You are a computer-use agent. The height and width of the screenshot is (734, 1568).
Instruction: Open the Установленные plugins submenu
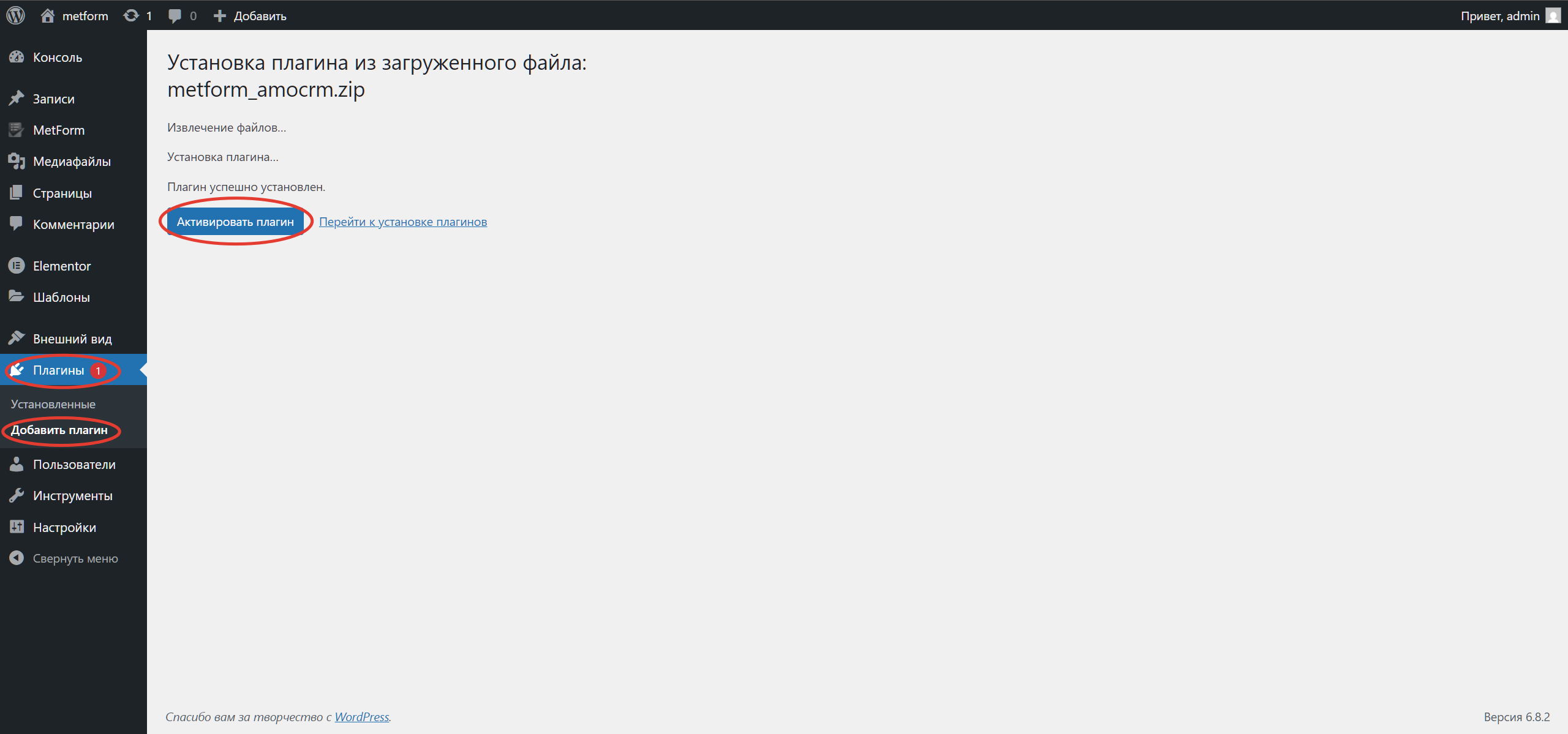click(53, 404)
